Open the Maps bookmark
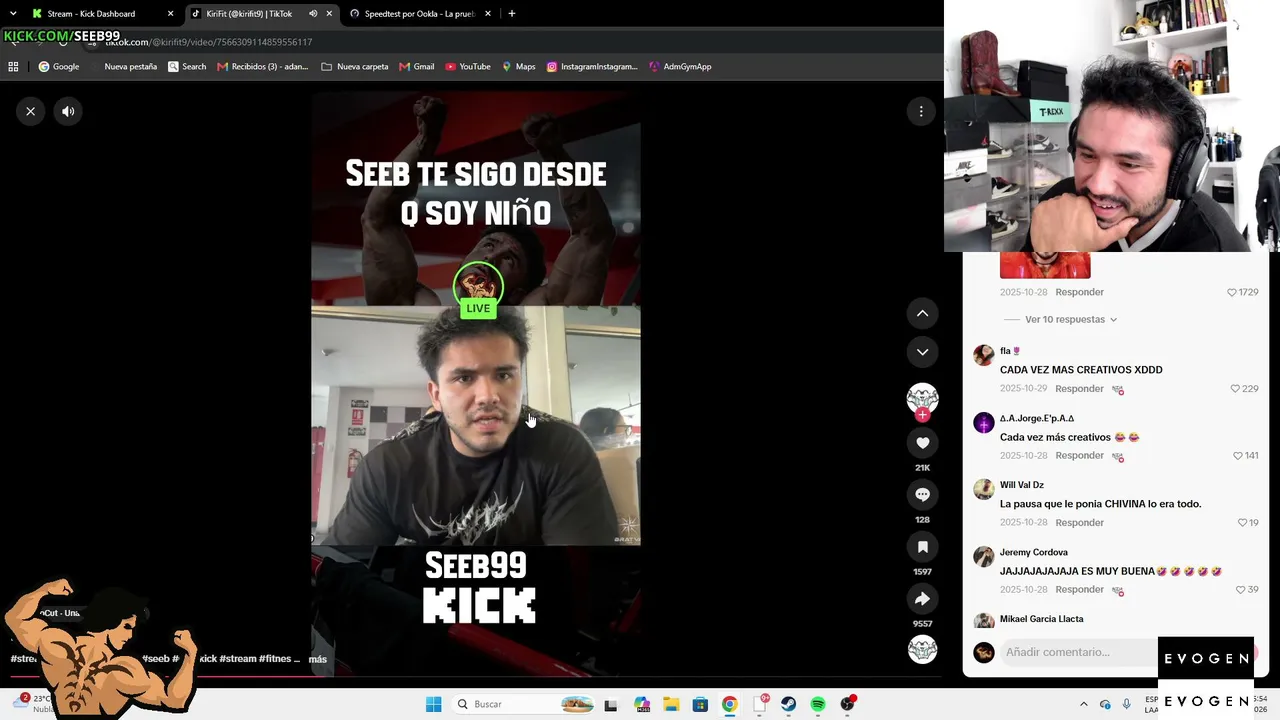 pyautogui.click(x=519, y=67)
